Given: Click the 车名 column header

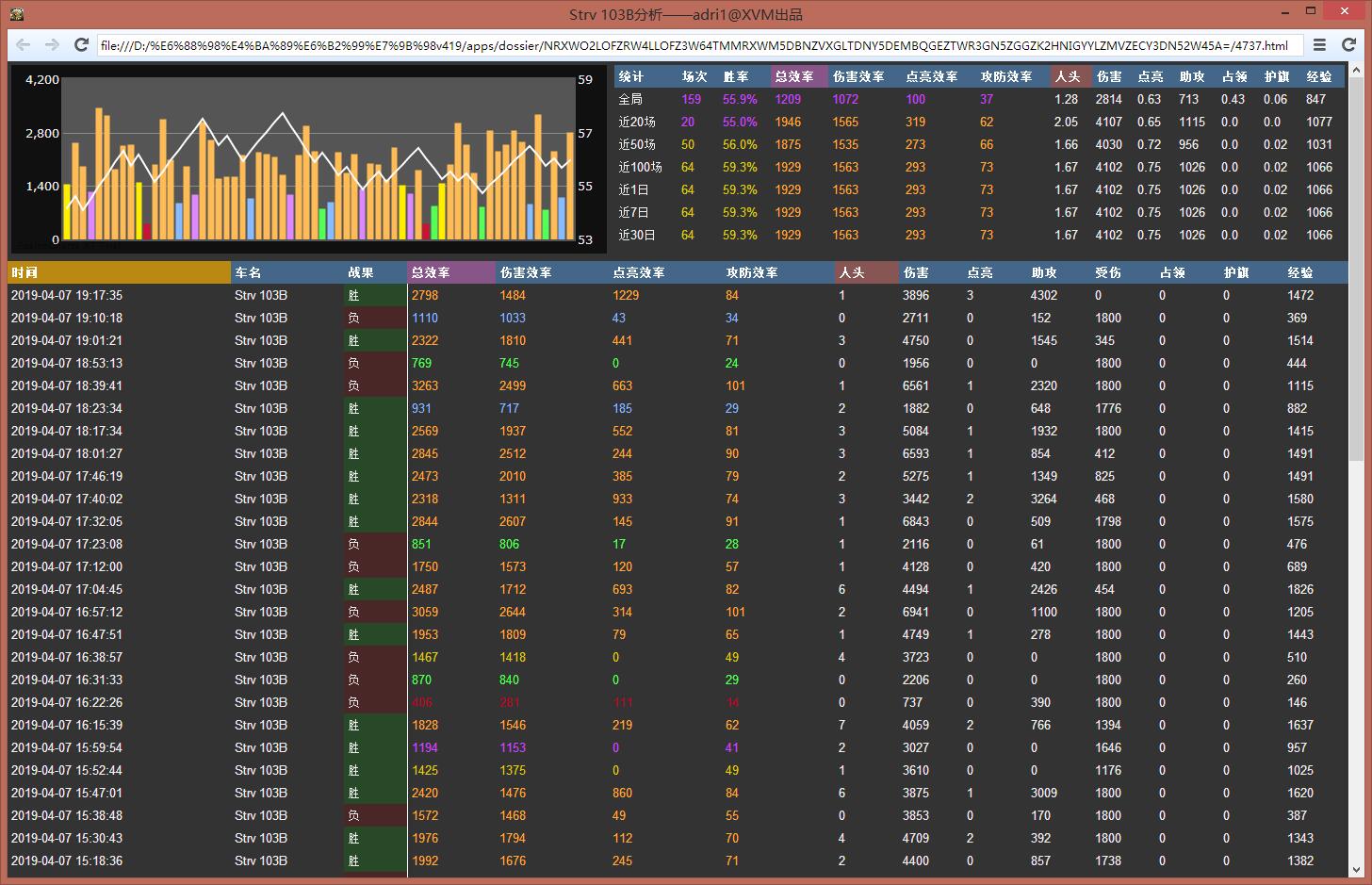Looking at the screenshot, I should click(287, 272).
